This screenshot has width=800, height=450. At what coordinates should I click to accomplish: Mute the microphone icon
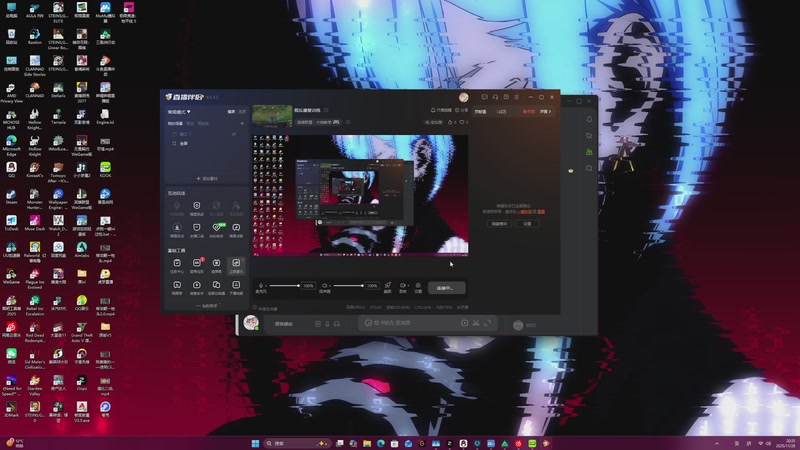(x=261, y=286)
